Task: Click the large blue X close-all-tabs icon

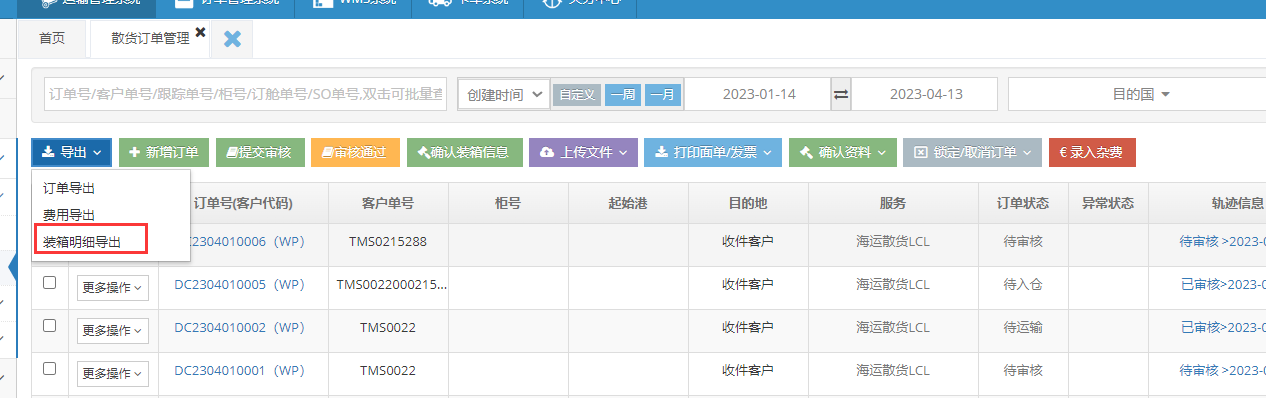Action: (x=232, y=39)
